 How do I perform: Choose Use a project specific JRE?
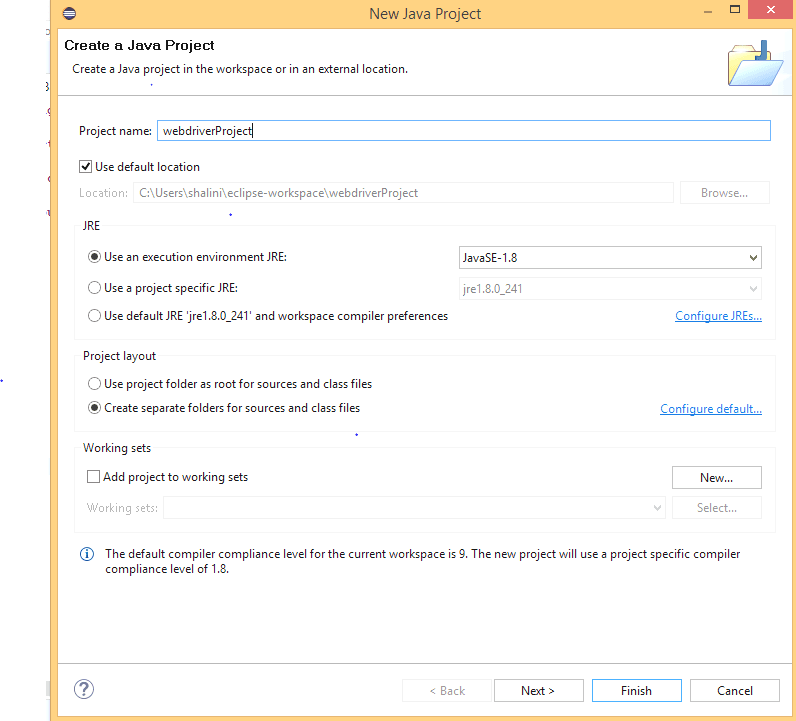95,288
